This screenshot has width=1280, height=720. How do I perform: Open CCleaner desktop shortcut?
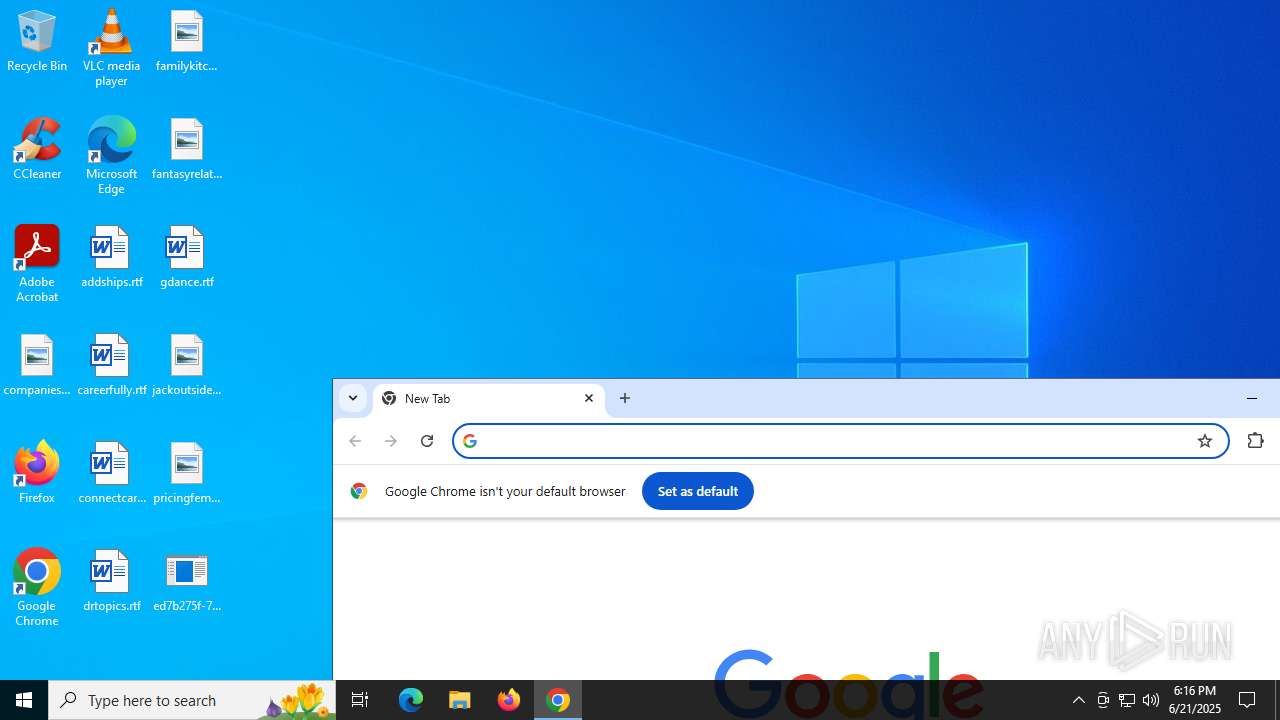[x=37, y=150]
